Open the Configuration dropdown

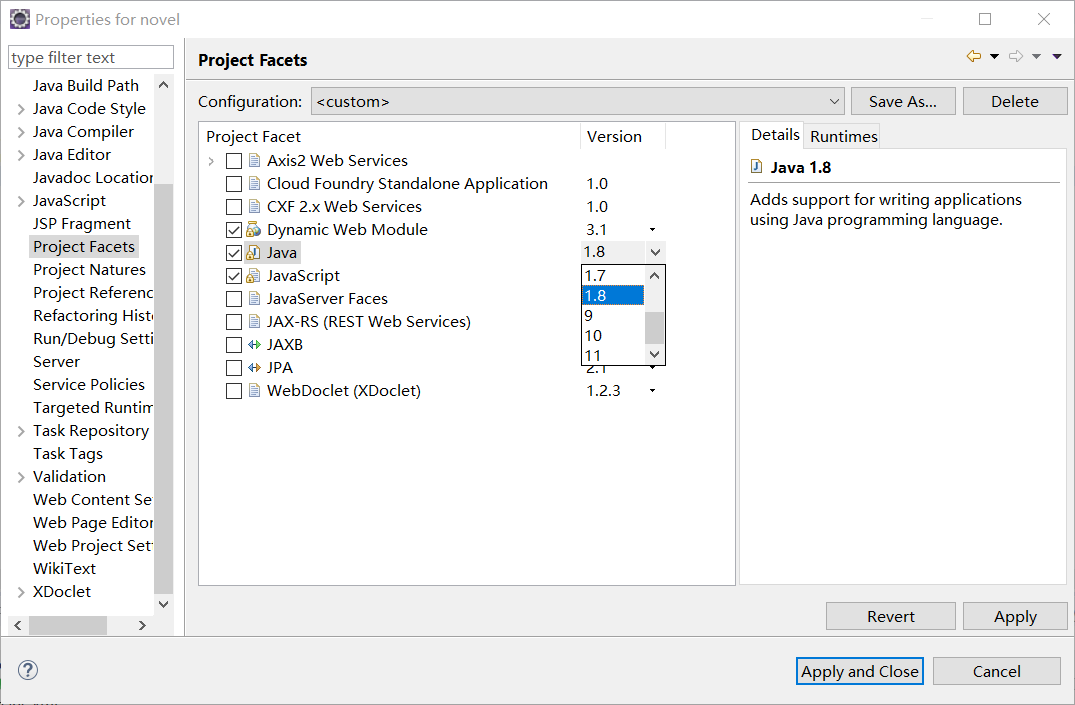(x=578, y=101)
